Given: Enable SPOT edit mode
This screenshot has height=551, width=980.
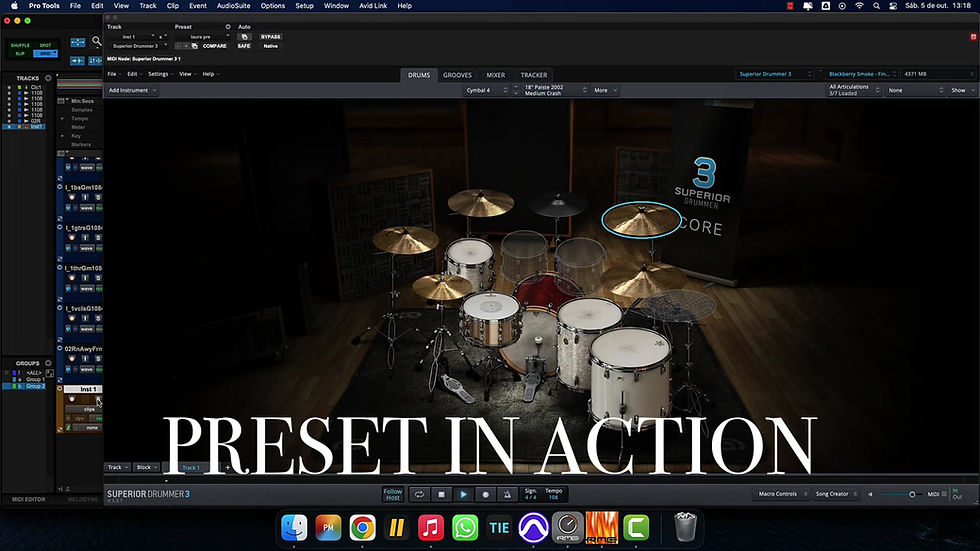Looking at the screenshot, I should pos(45,46).
